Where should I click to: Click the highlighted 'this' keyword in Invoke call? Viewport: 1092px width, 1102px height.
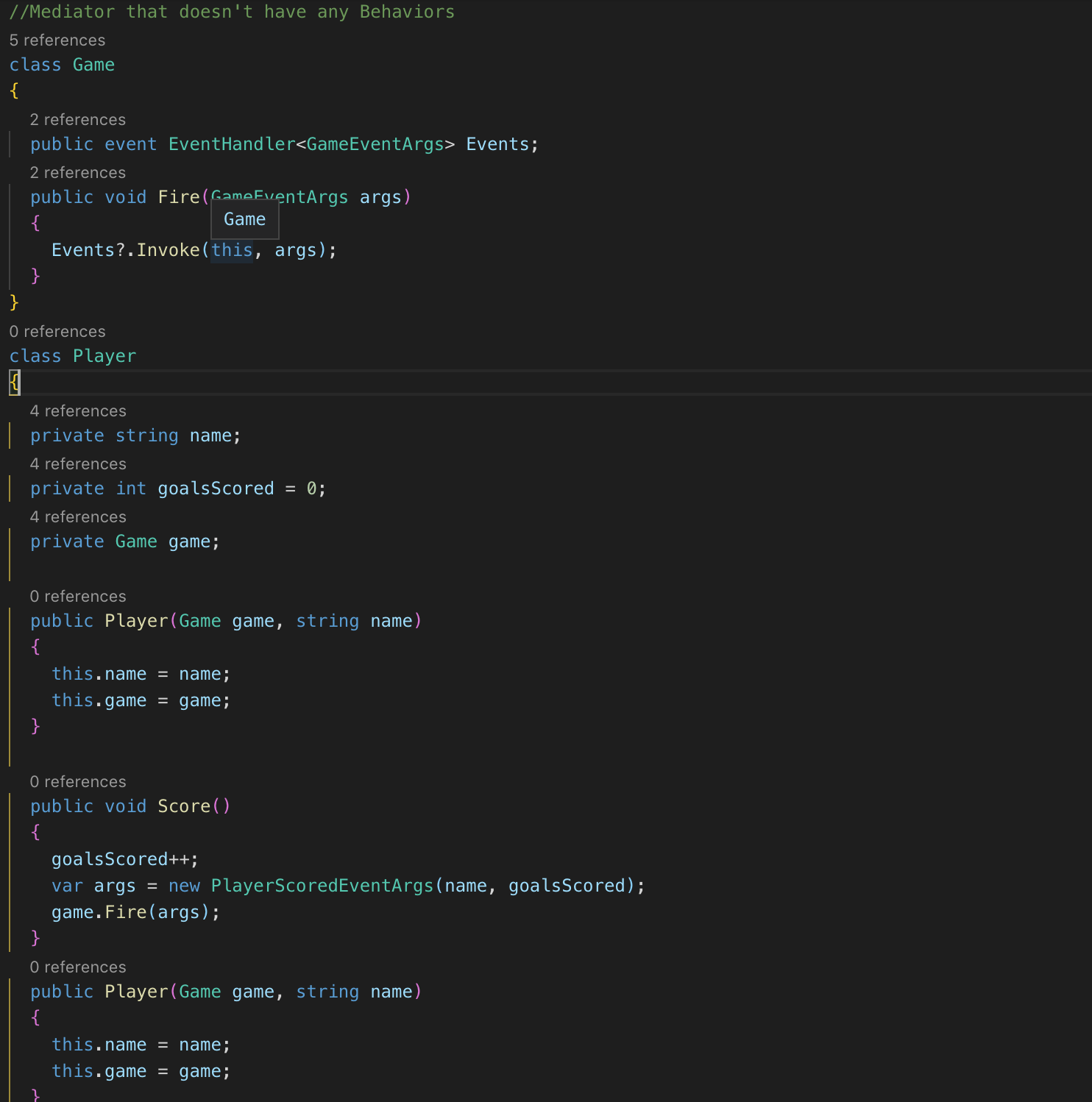(x=232, y=250)
